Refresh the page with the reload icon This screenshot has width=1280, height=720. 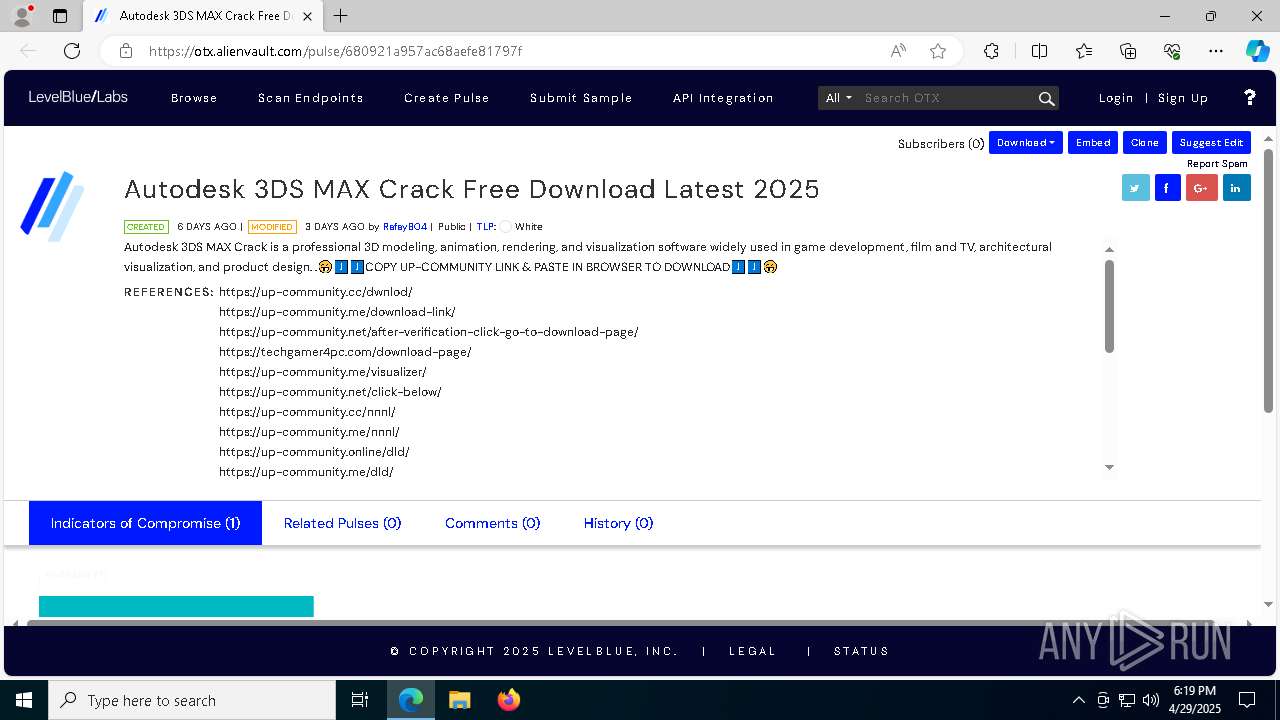pos(72,51)
